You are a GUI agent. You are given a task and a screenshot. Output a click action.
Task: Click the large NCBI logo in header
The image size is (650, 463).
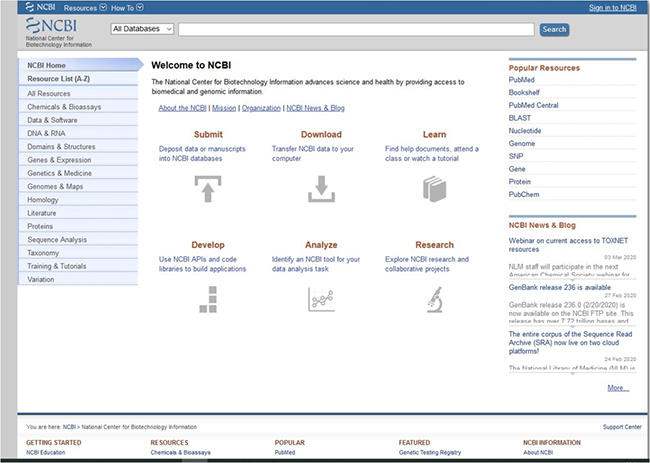(51, 26)
